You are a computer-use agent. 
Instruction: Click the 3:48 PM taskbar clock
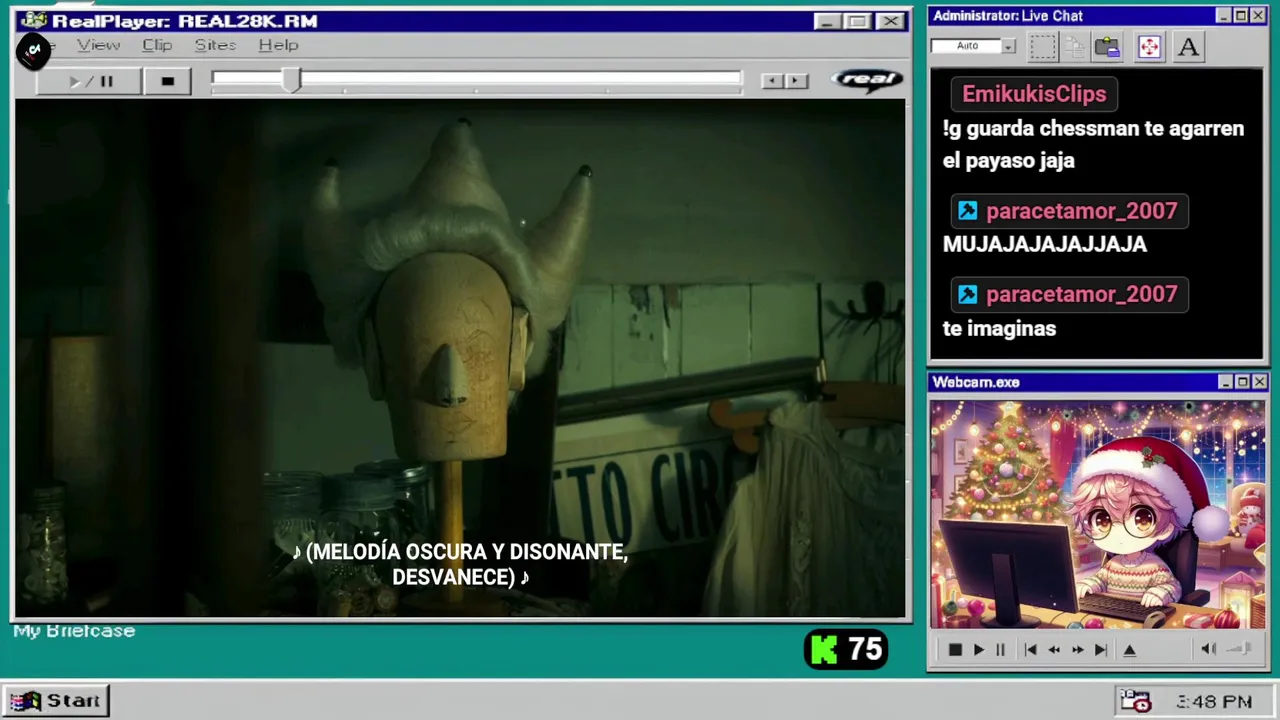1214,702
